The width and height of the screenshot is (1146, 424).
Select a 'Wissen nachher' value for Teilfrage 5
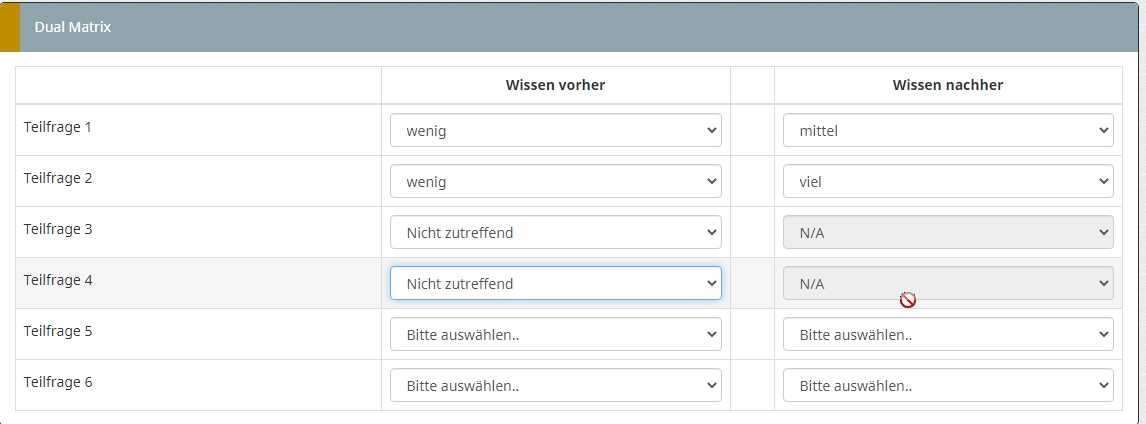947,334
